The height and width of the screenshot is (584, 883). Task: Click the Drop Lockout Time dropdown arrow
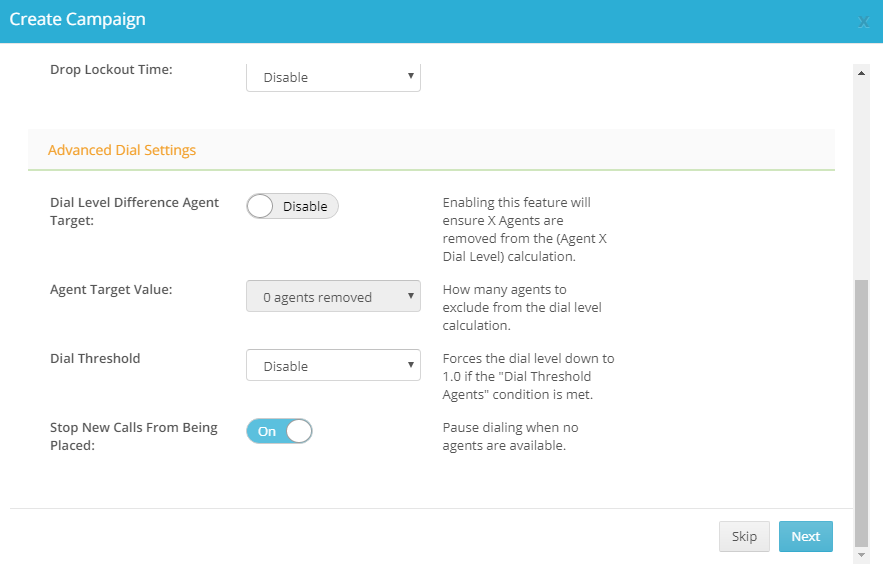pos(411,75)
